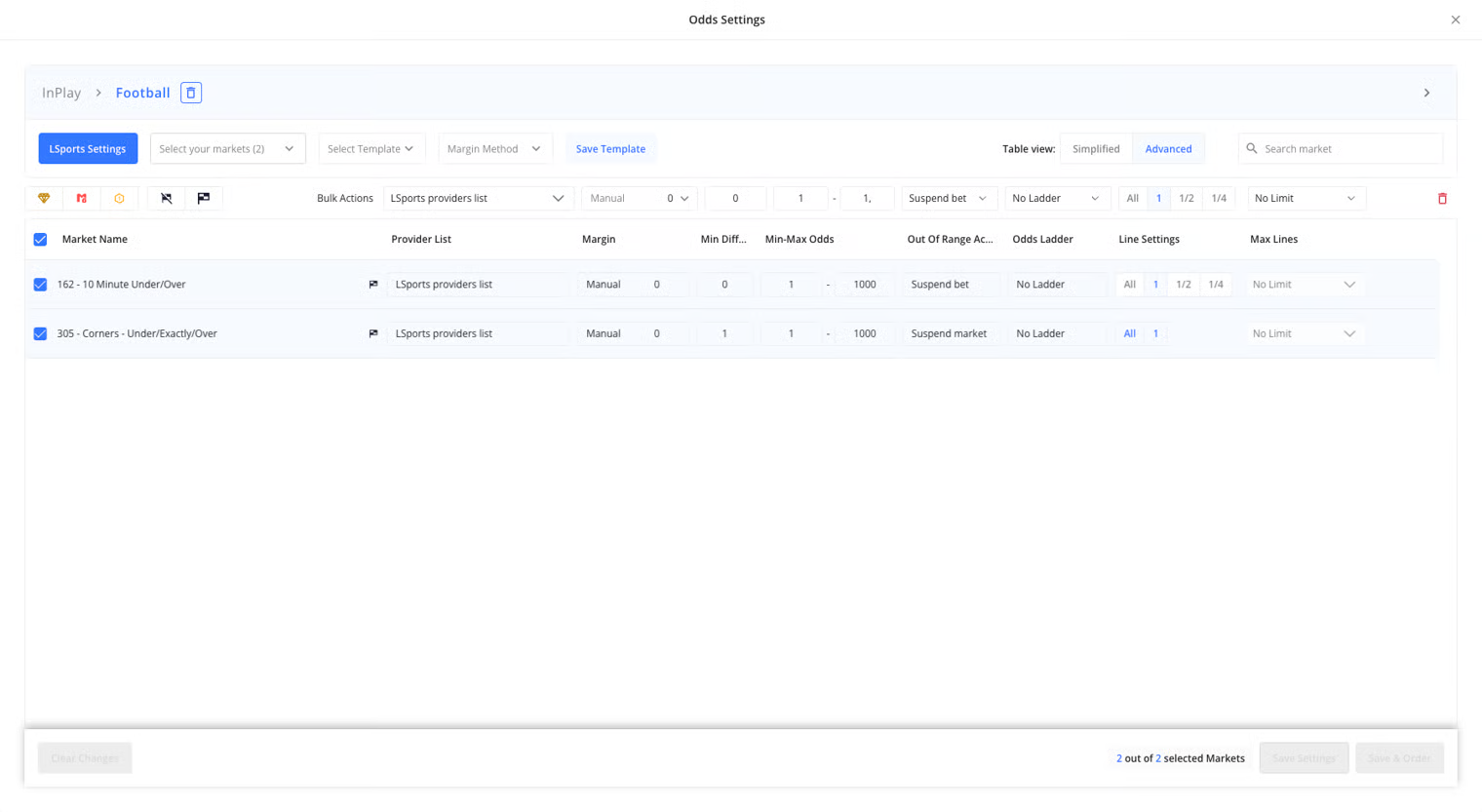Image resolution: width=1482 pixels, height=812 pixels.
Task: Click the red trash icon in Bulk Actions row
Action: [1442, 199]
